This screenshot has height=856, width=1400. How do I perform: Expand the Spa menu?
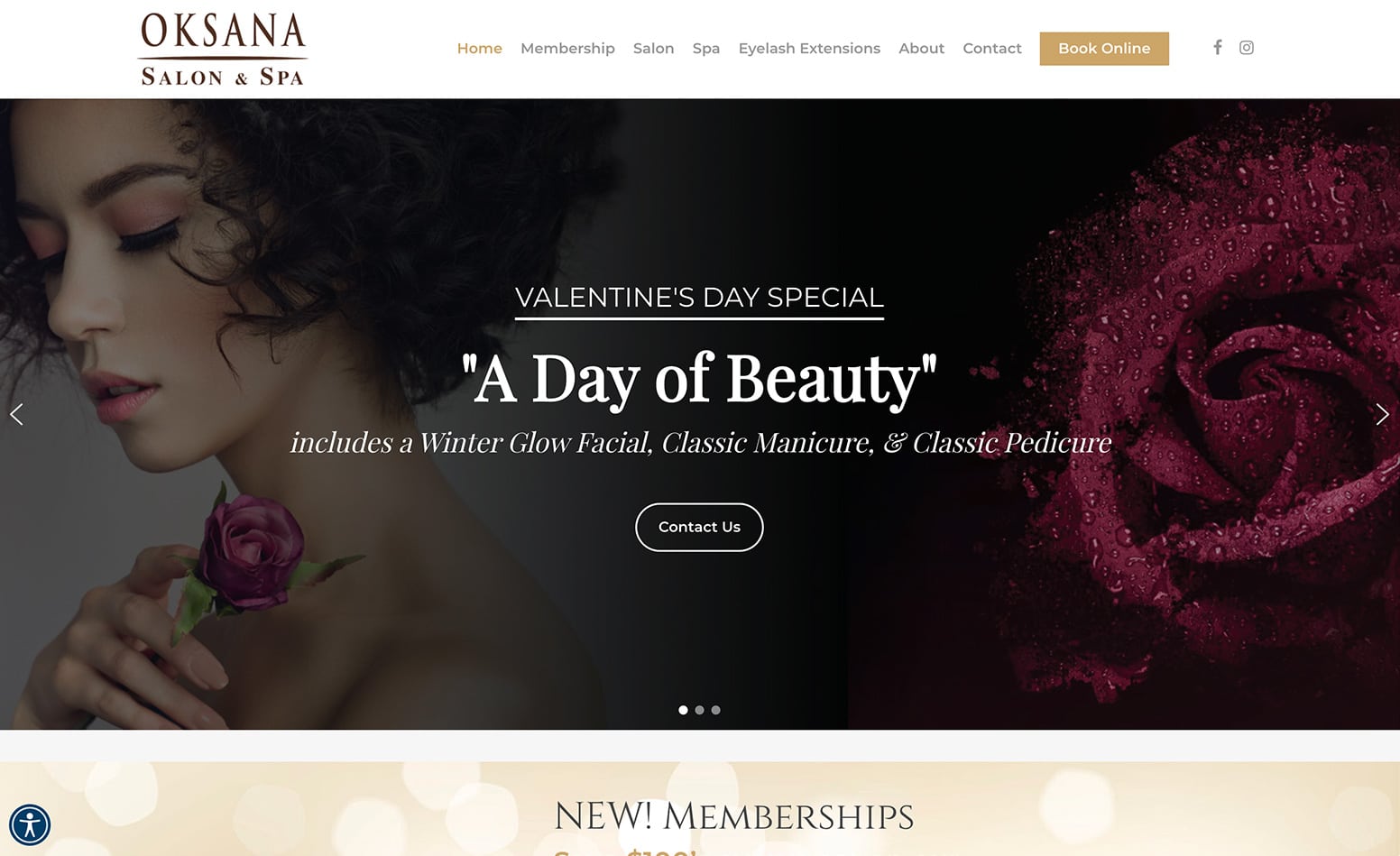tap(705, 49)
